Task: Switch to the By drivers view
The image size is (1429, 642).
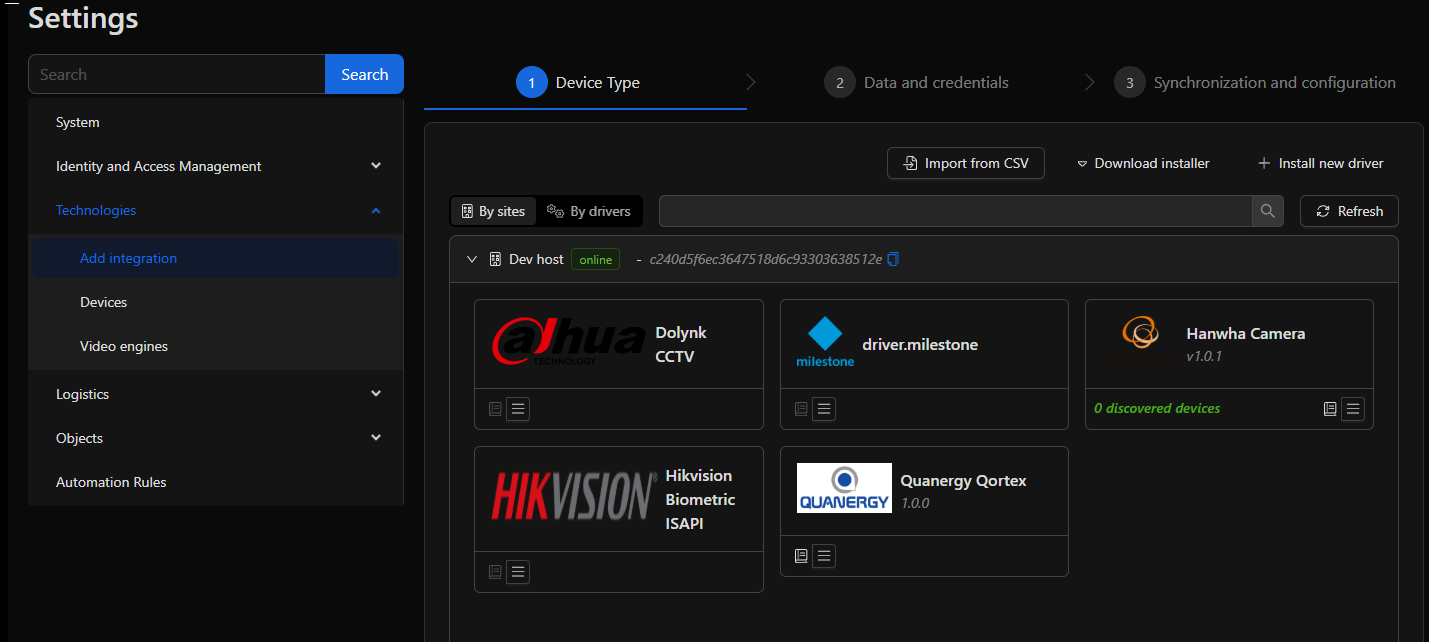Action: [x=589, y=211]
